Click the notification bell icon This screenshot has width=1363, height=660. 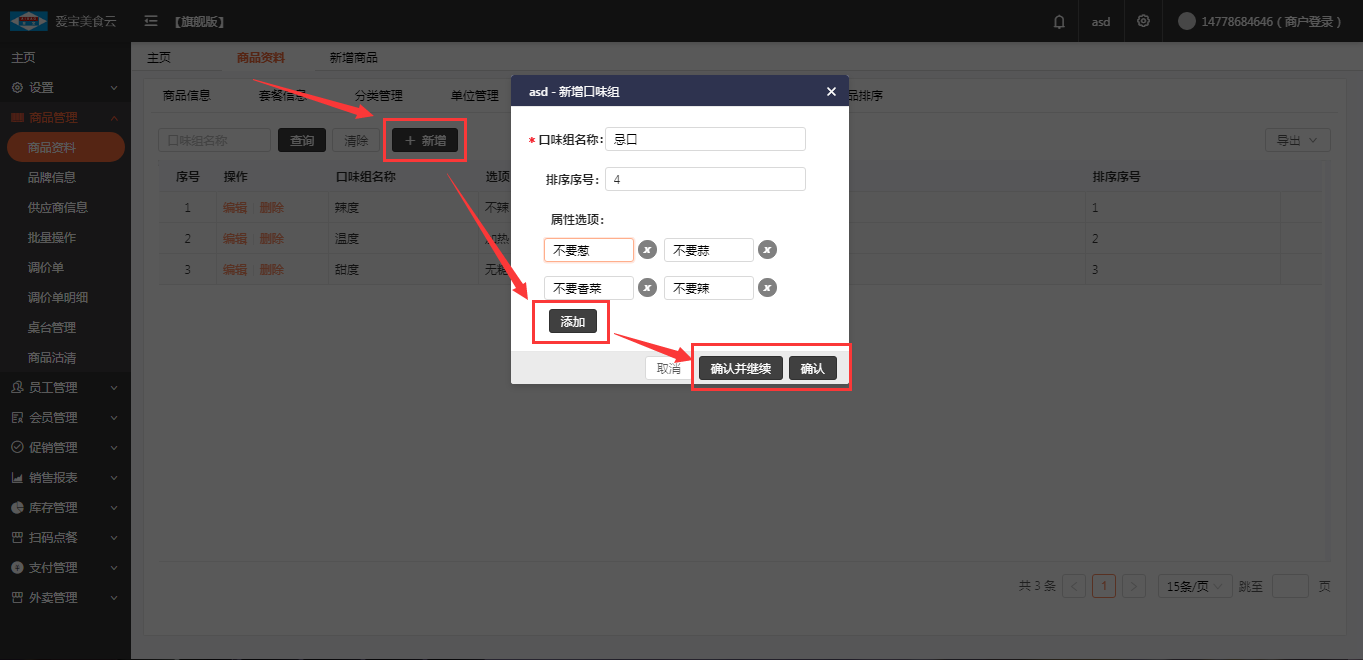[x=1059, y=21]
